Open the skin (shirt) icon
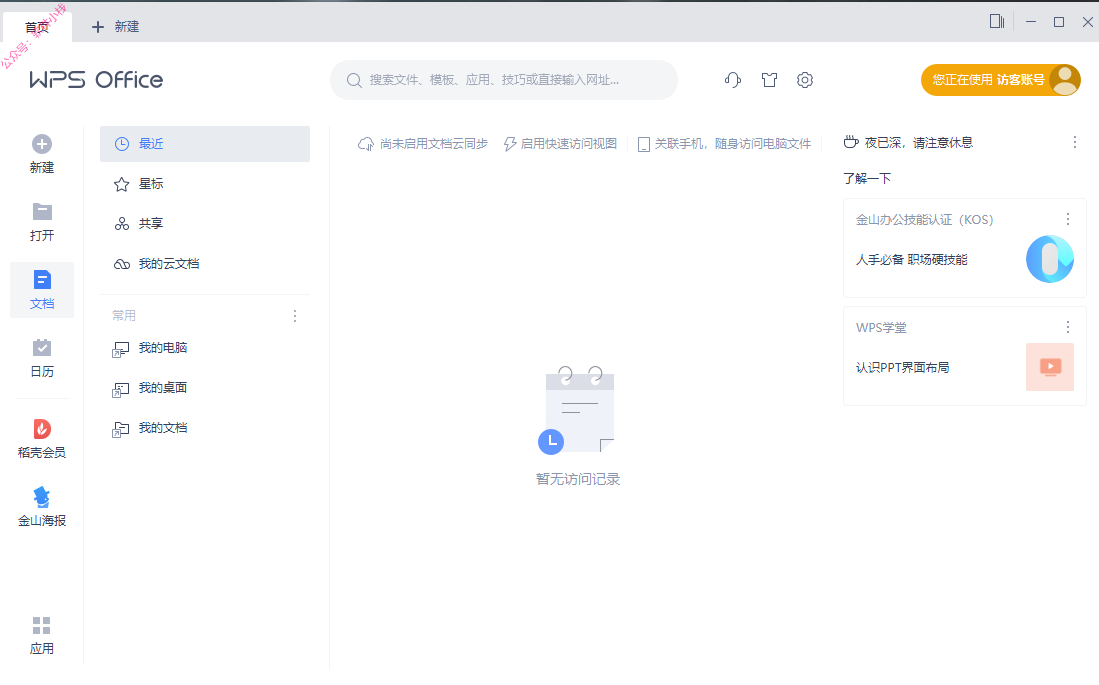Screen dimensions: 1099x685 click(x=769, y=80)
